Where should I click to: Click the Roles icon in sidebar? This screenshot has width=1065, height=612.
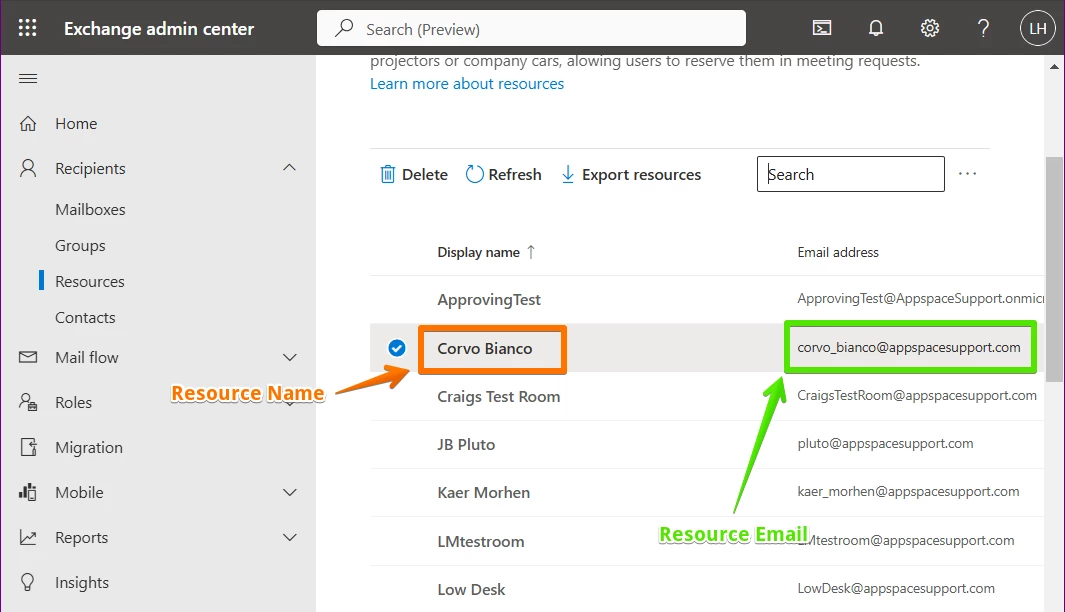(x=28, y=402)
